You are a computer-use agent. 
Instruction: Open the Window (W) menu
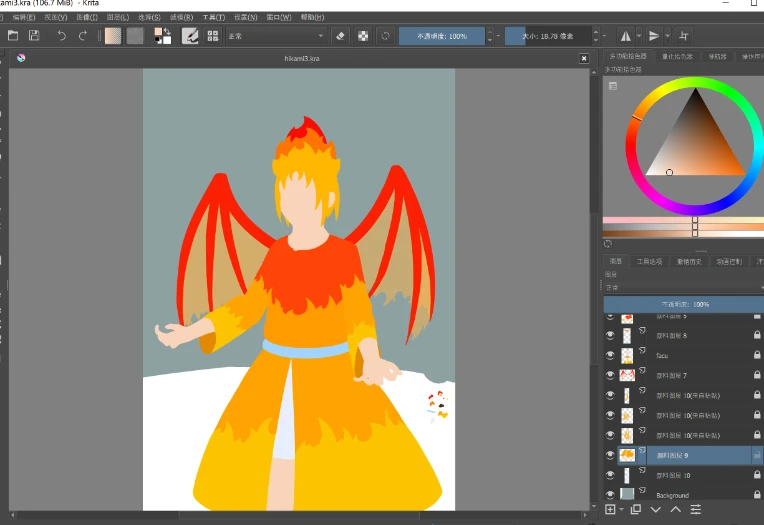click(279, 17)
